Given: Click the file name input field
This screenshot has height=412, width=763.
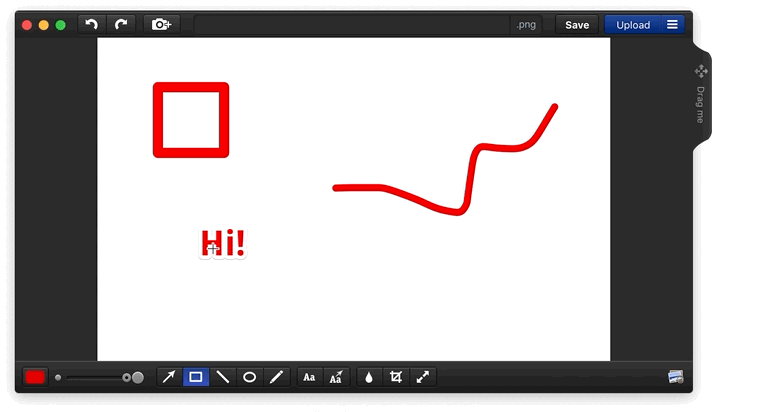Looking at the screenshot, I should (350, 25).
